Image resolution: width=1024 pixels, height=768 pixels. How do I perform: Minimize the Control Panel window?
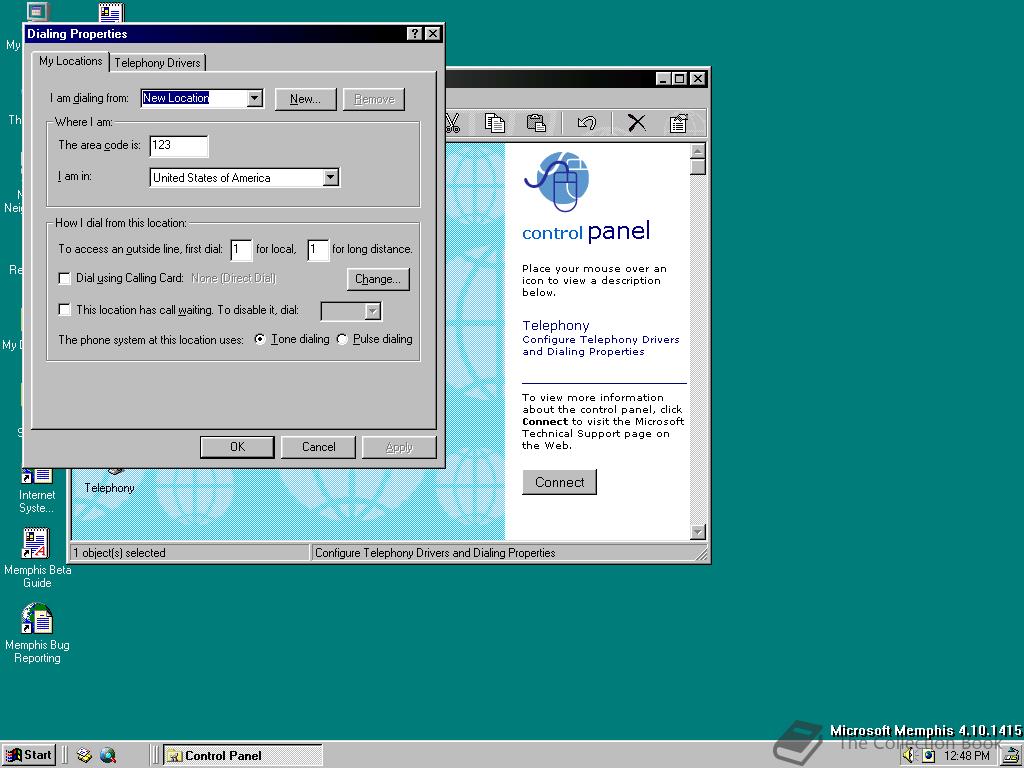pyautogui.click(x=664, y=78)
